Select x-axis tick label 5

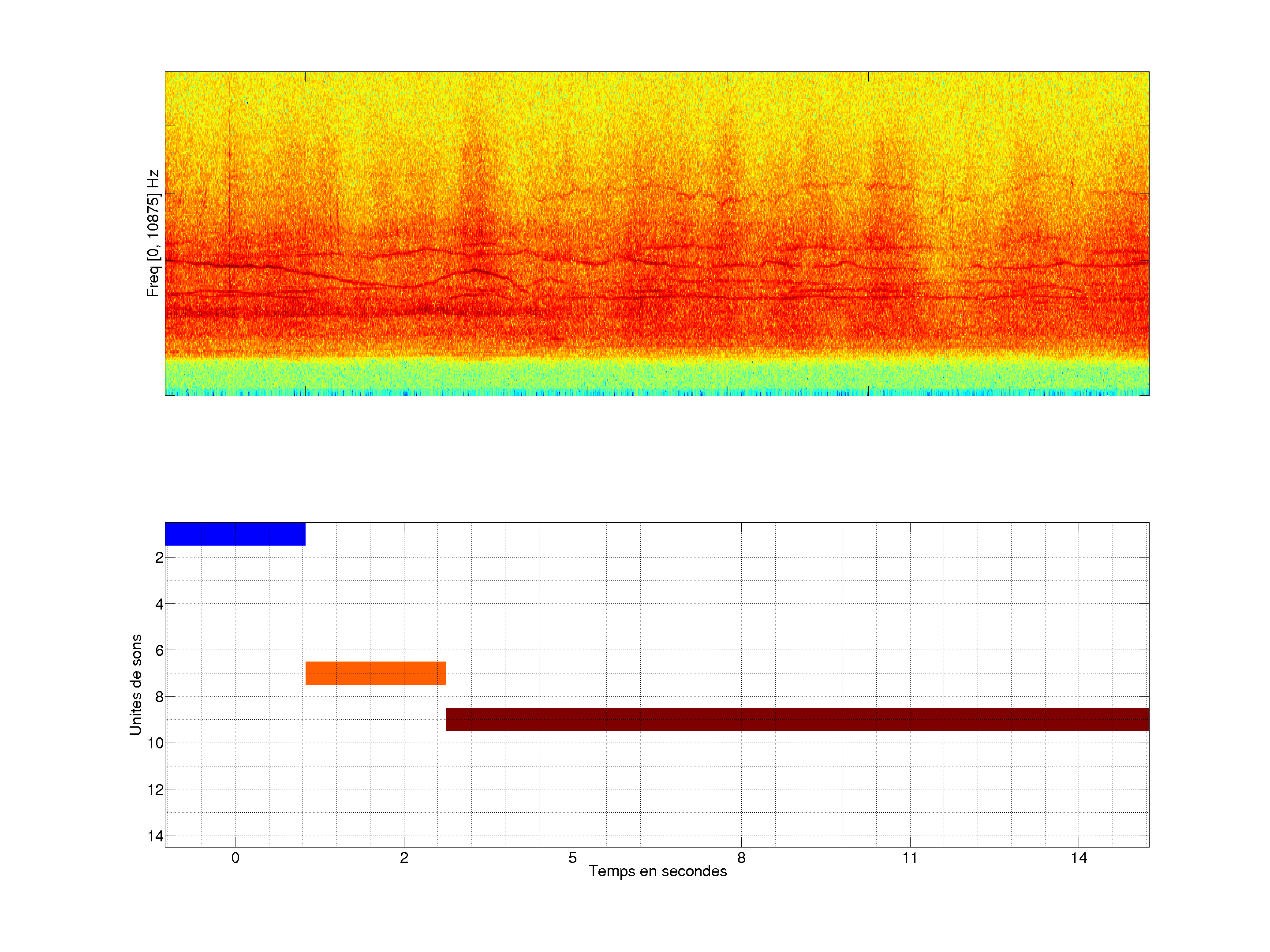click(x=572, y=858)
